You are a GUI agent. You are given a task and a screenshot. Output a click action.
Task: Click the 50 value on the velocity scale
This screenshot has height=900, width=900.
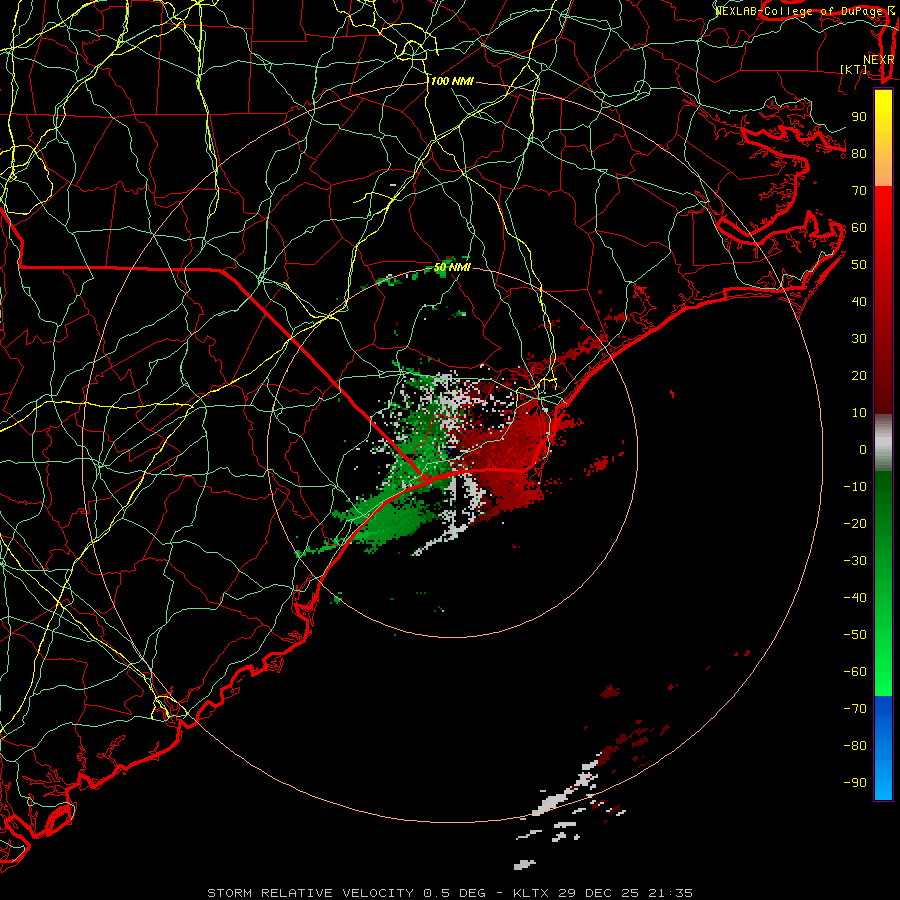(859, 265)
